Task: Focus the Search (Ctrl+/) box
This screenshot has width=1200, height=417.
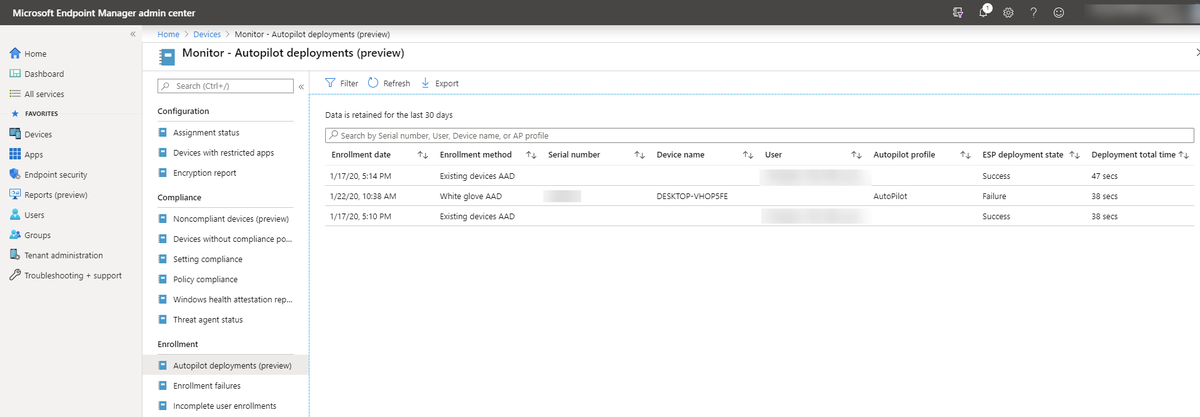Action: 225,87
